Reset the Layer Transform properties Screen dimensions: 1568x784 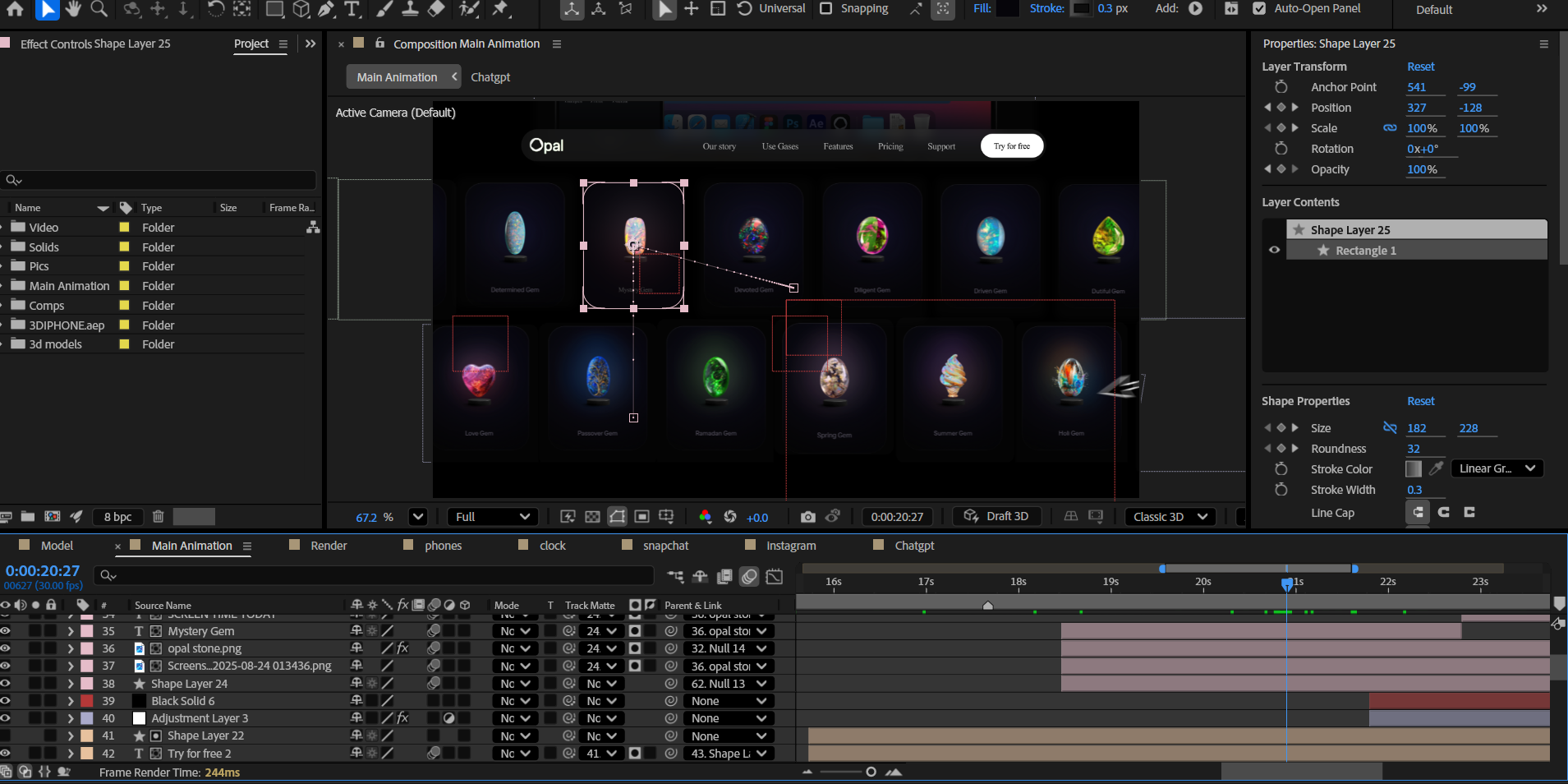1420,67
